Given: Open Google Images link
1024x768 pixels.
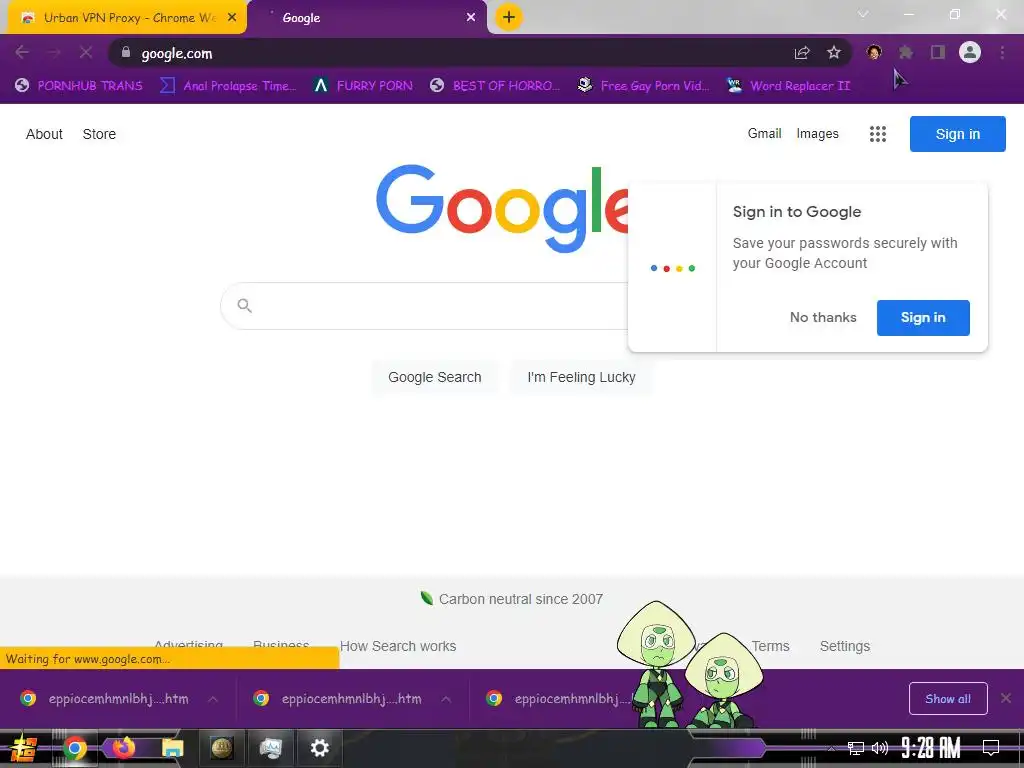Looking at the screenshot, I should click(817, 133).
